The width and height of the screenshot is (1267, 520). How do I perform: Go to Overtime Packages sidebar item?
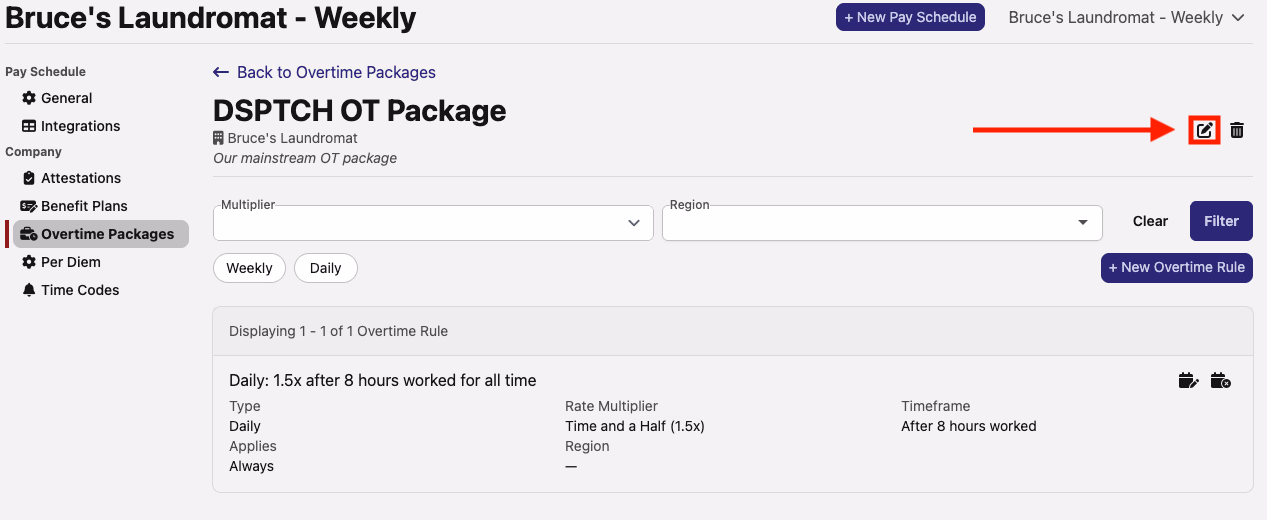(x=98, y=234)
